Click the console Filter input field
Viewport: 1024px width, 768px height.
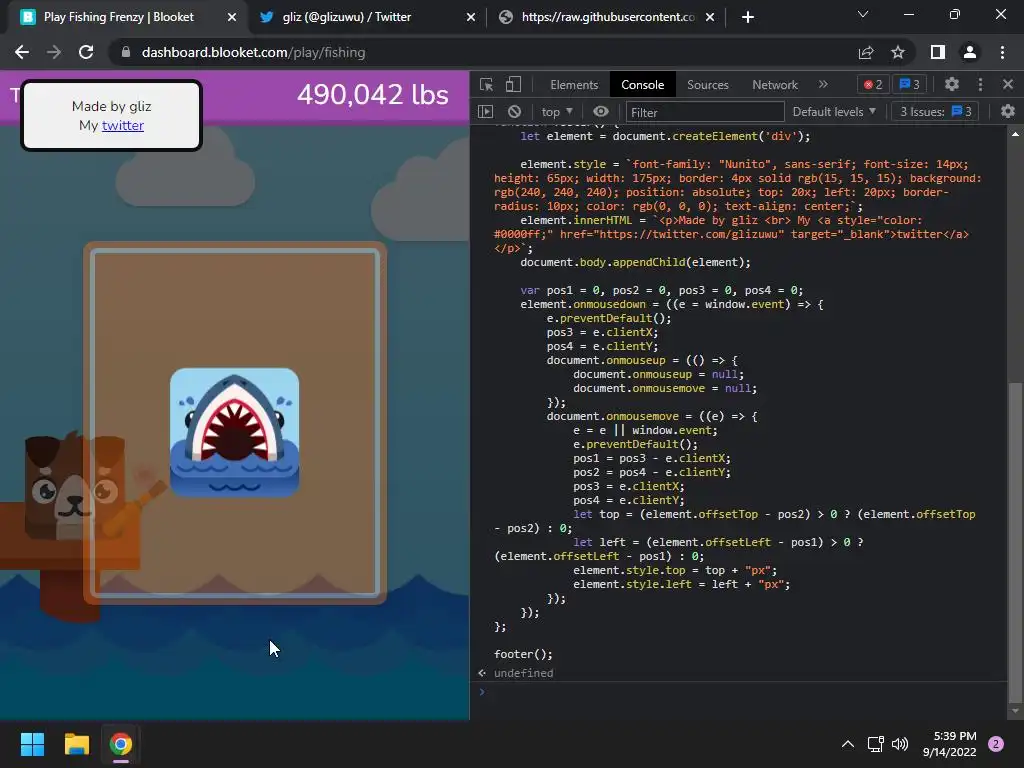point(705,112)
